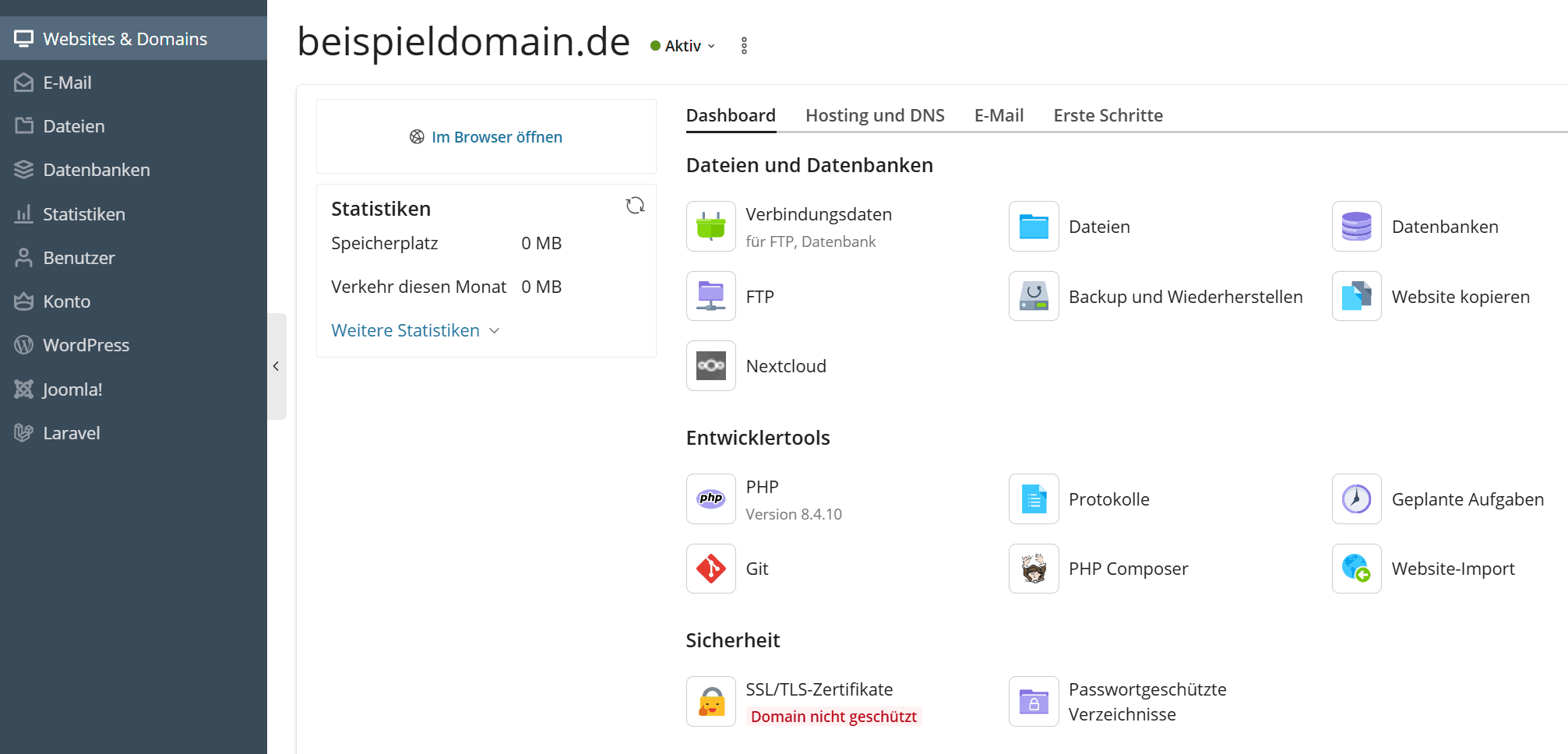Viewport: 1568px width, 754px height.
Task: Open the domain three-dot actions menu
Action: click(x=744, y=46)
